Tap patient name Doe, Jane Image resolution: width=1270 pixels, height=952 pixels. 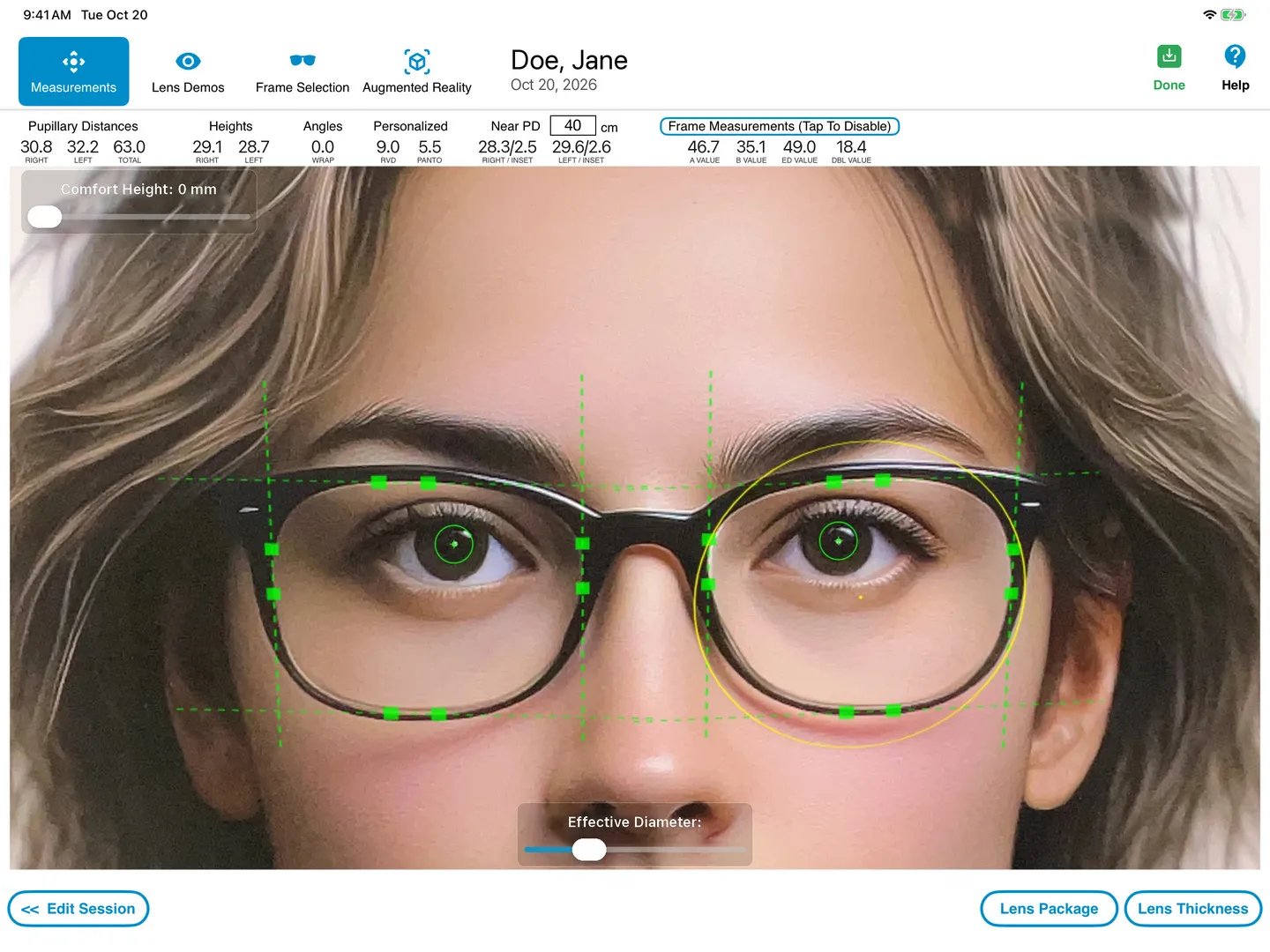569,60
